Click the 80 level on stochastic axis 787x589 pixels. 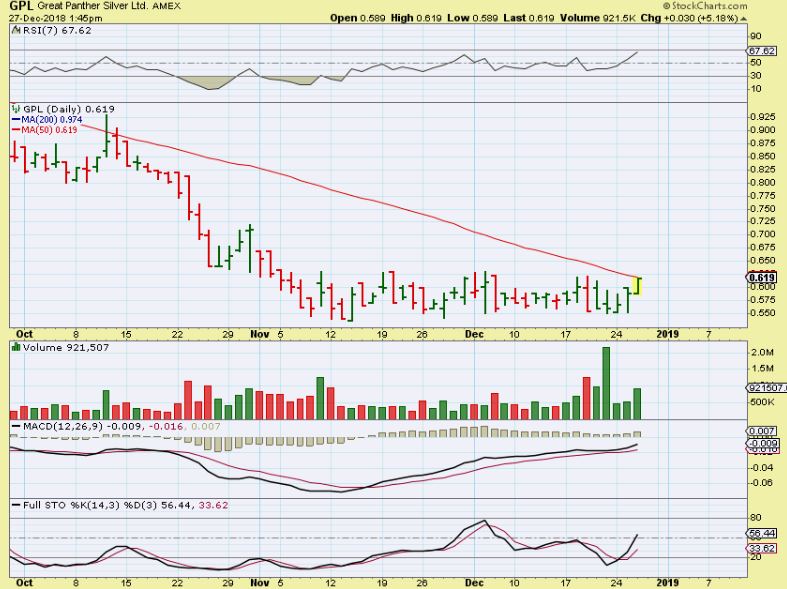tap(755, 518)
